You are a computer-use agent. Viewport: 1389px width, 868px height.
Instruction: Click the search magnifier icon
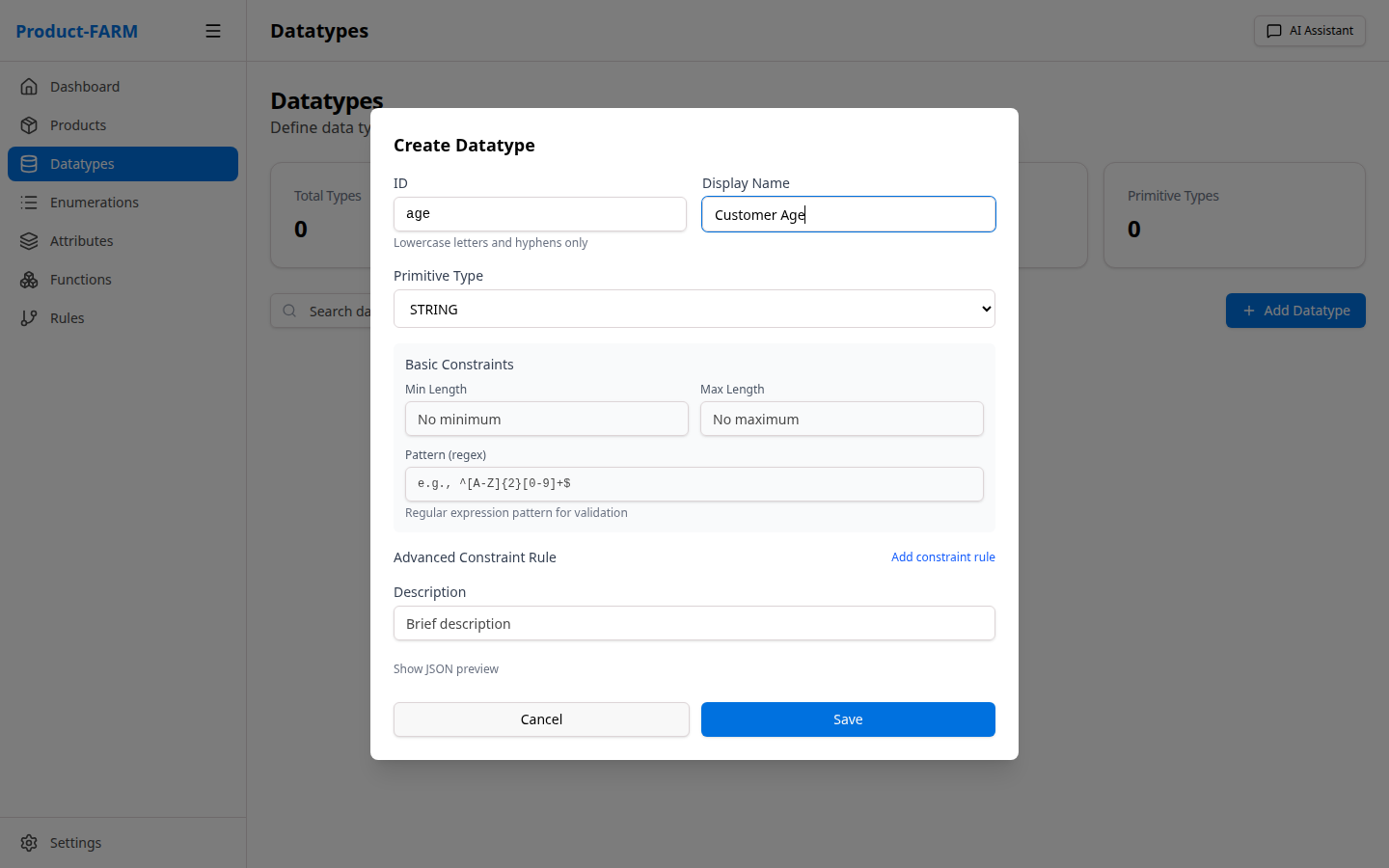289,311
